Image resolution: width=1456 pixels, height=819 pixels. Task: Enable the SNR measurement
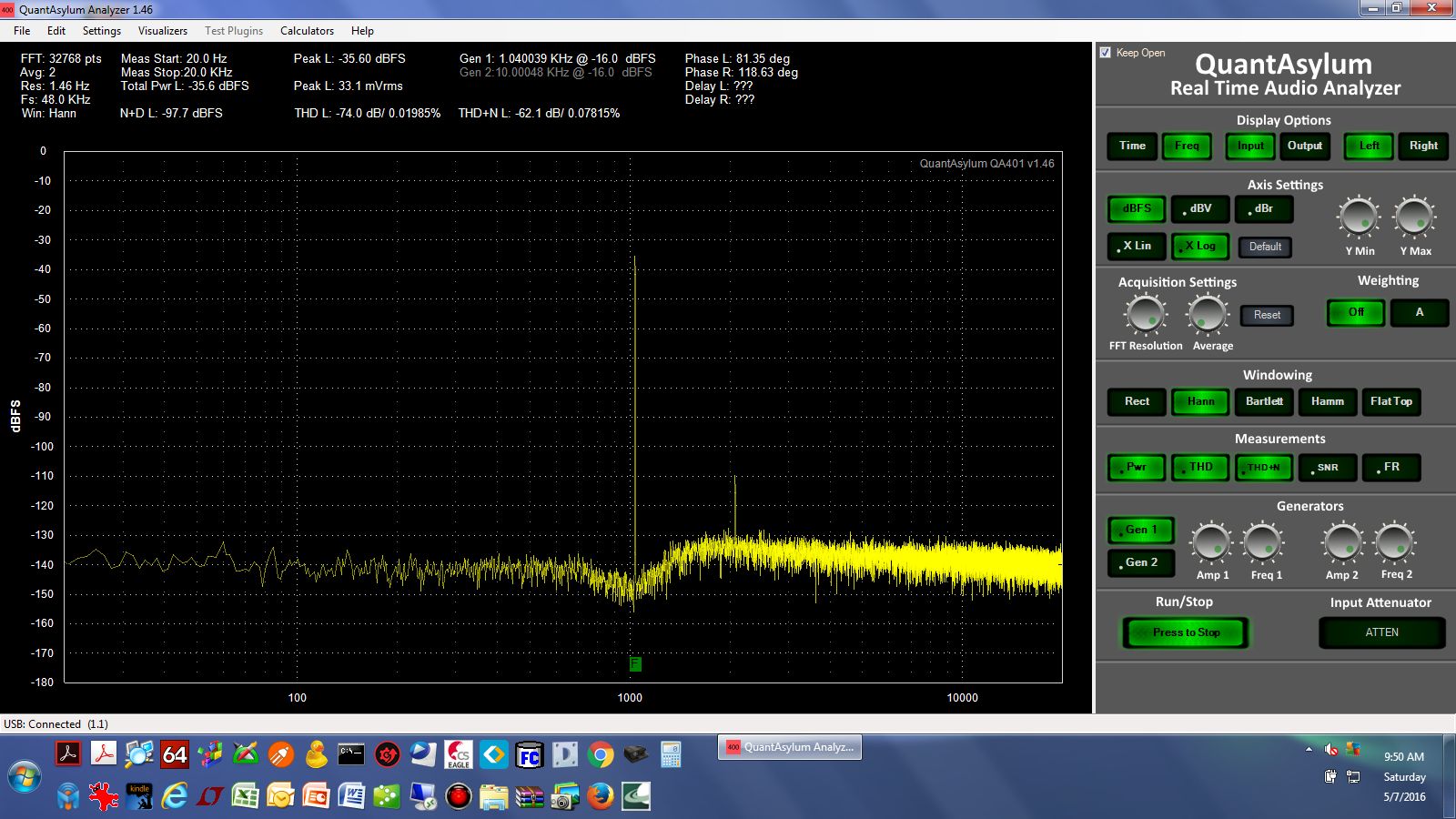point(1328,468)
